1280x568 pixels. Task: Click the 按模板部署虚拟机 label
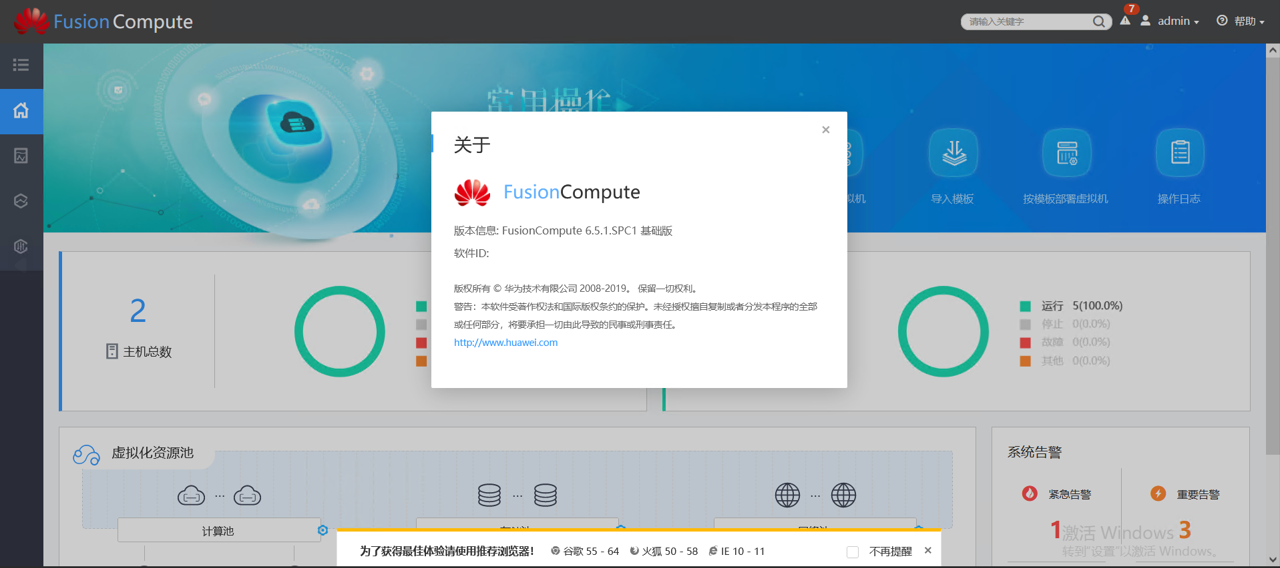[1066, 199]
